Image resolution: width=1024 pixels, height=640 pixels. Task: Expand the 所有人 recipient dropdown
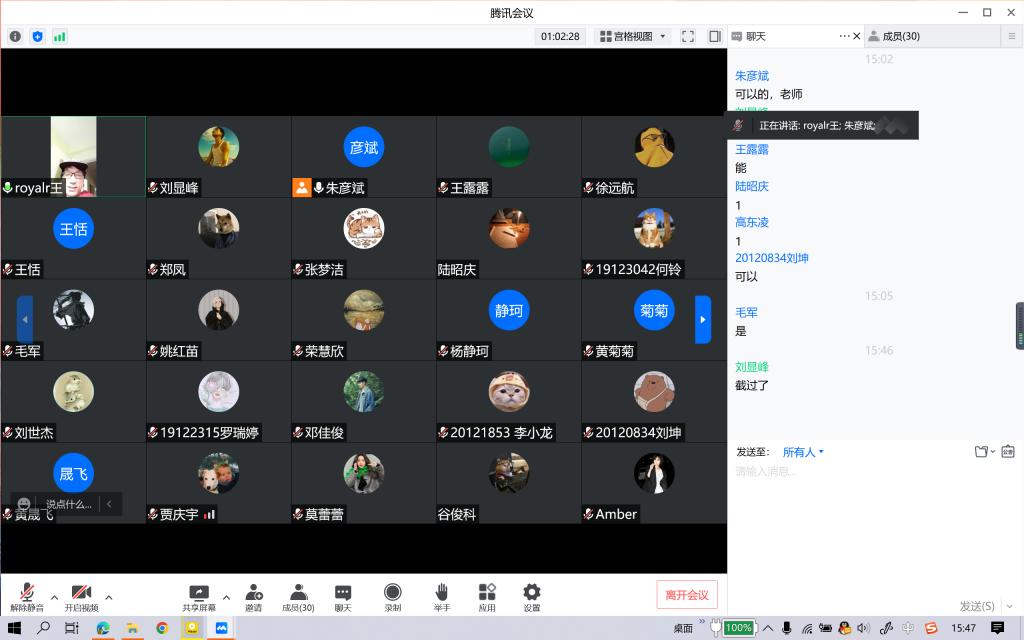[803, 452]
